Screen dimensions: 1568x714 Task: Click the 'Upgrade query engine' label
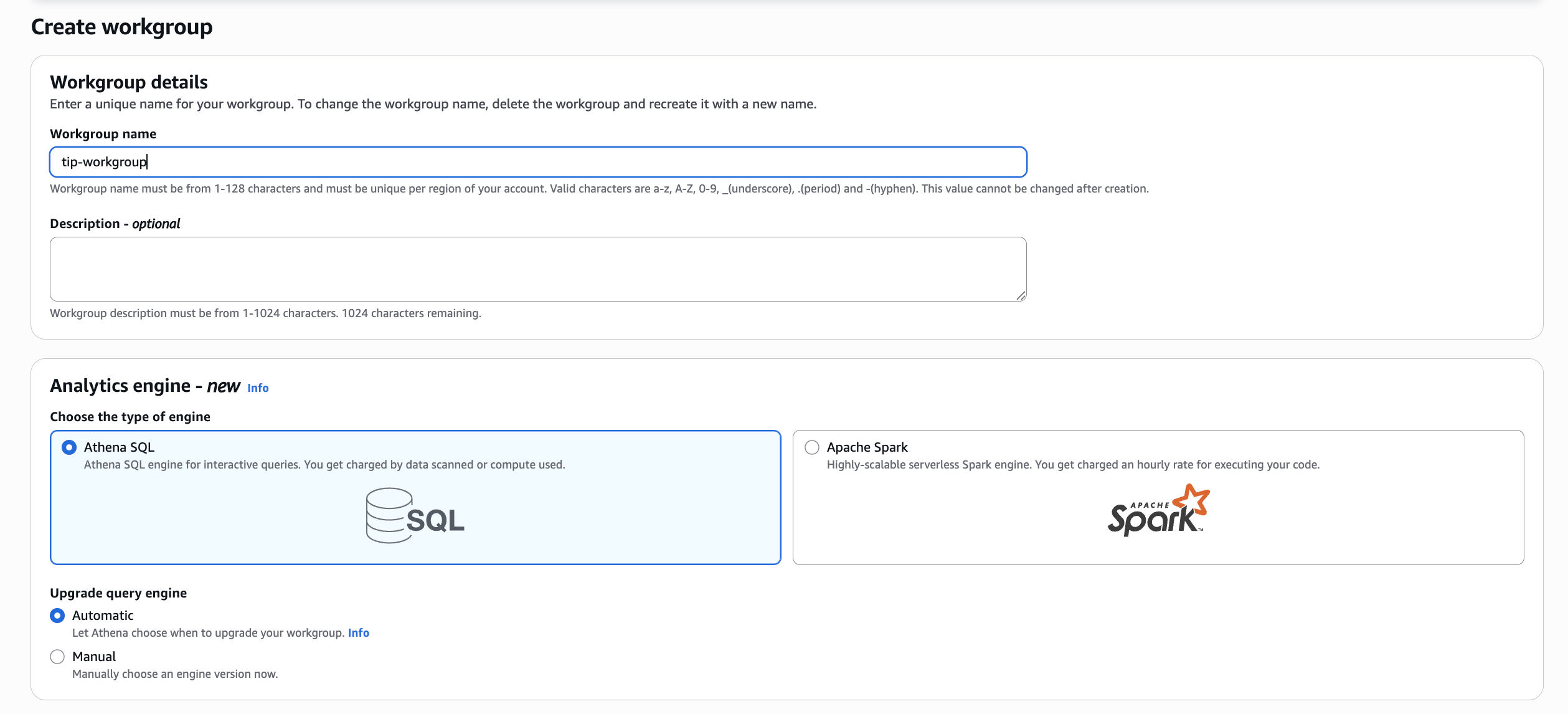pos(118,593)
